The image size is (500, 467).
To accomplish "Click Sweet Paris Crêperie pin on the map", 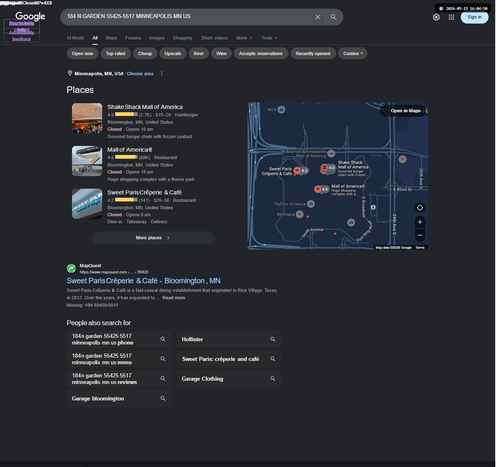I will (297, 171).
